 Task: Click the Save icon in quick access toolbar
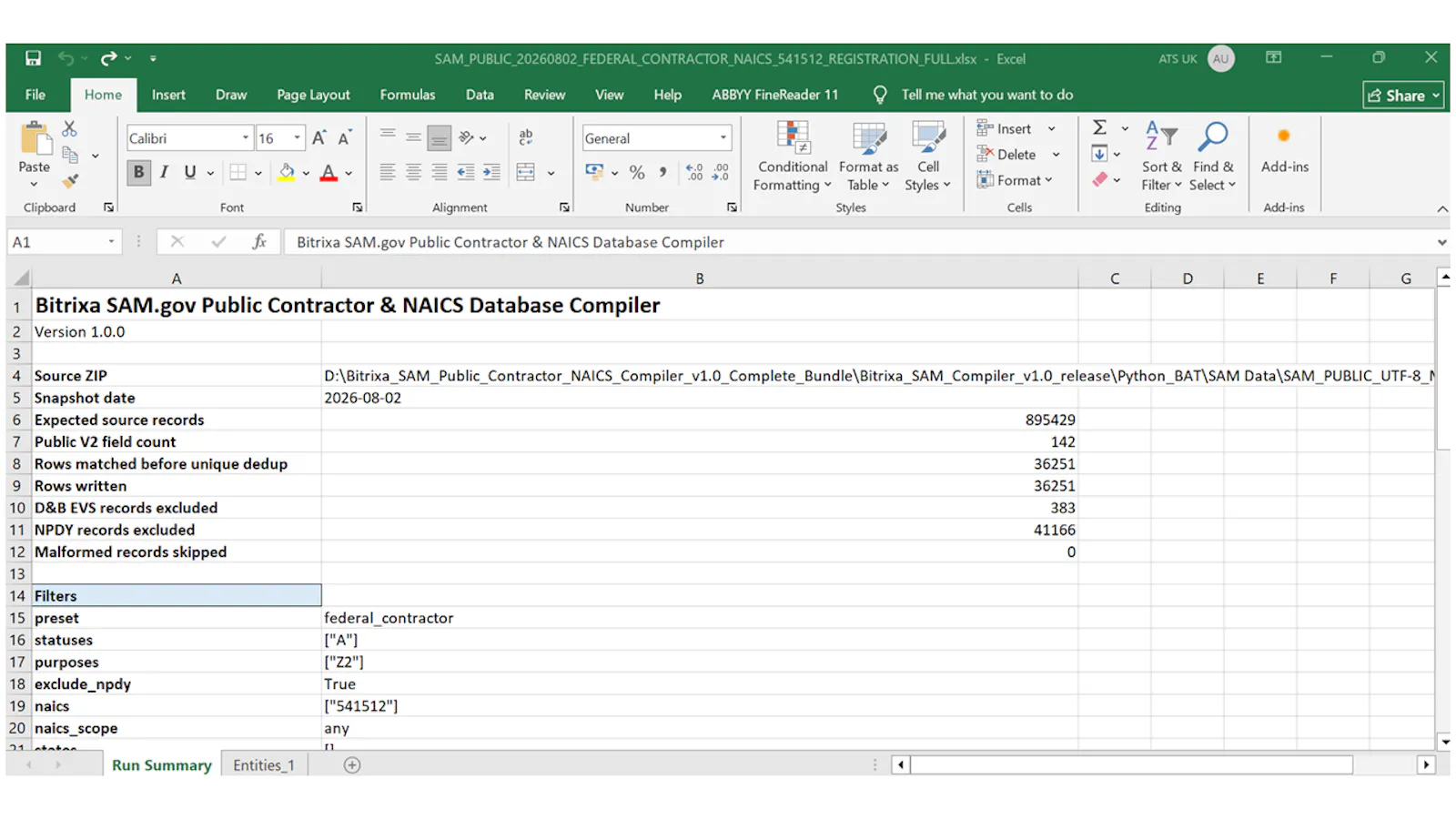click(x=33, y=58)
